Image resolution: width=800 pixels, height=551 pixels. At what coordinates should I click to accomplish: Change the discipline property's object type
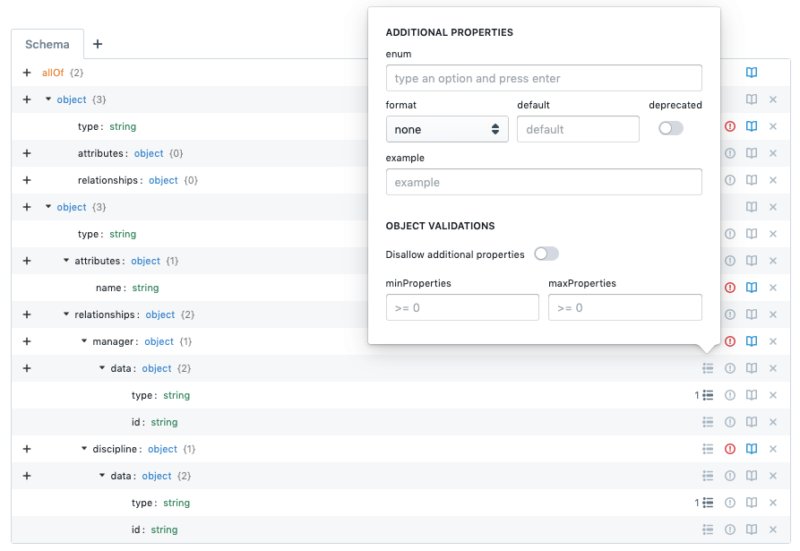coord(162,449)
